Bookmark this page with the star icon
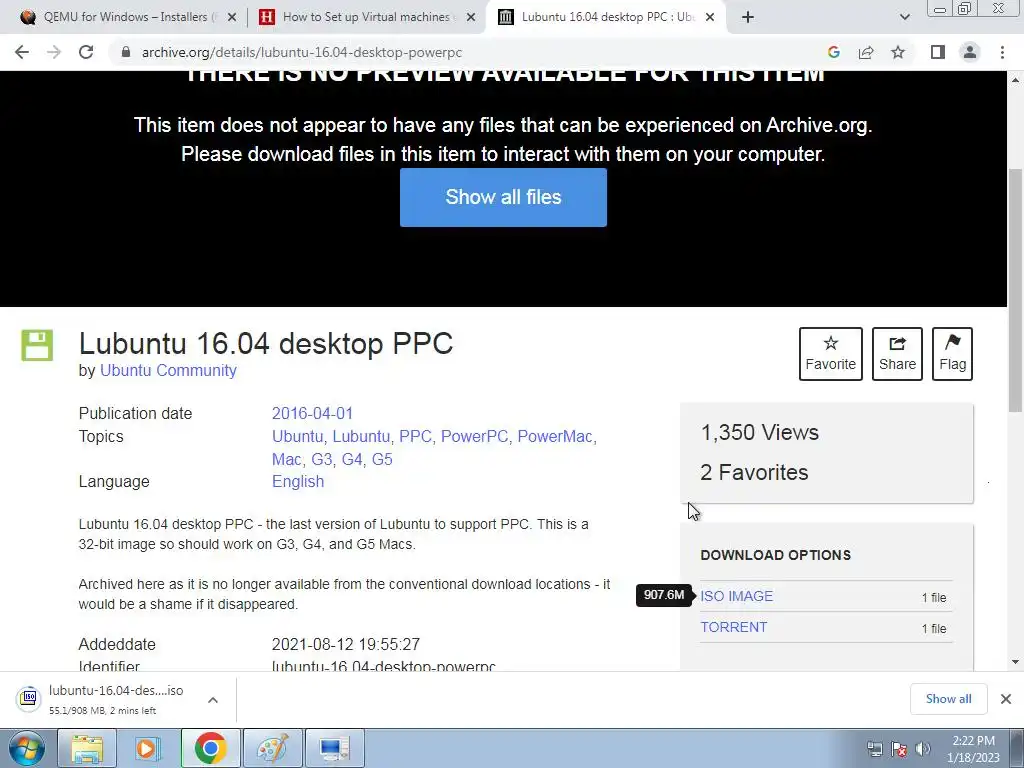Screen dimensions: 1024x768 (x=898, y=52)
